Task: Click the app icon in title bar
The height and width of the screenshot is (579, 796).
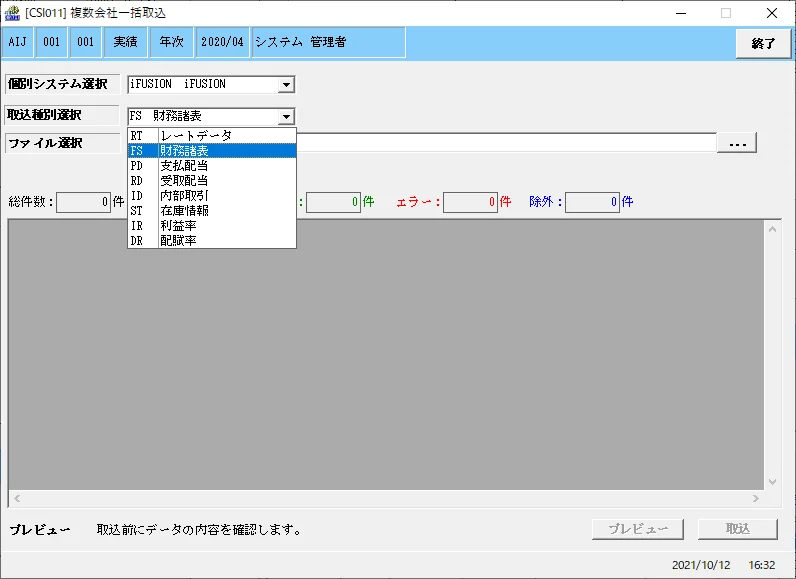Action: point(11,13)
